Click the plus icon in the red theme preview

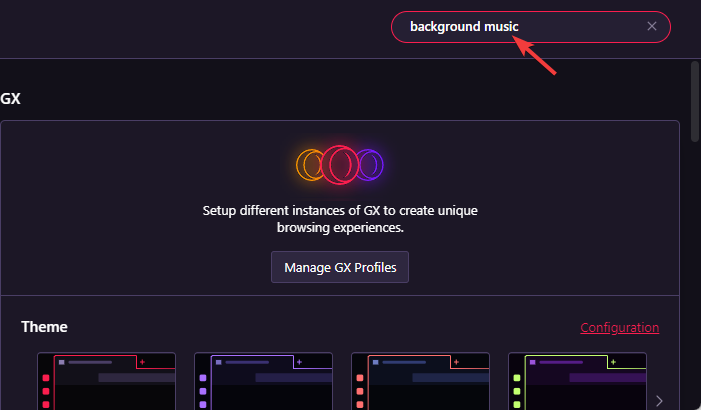pos(142,361)
